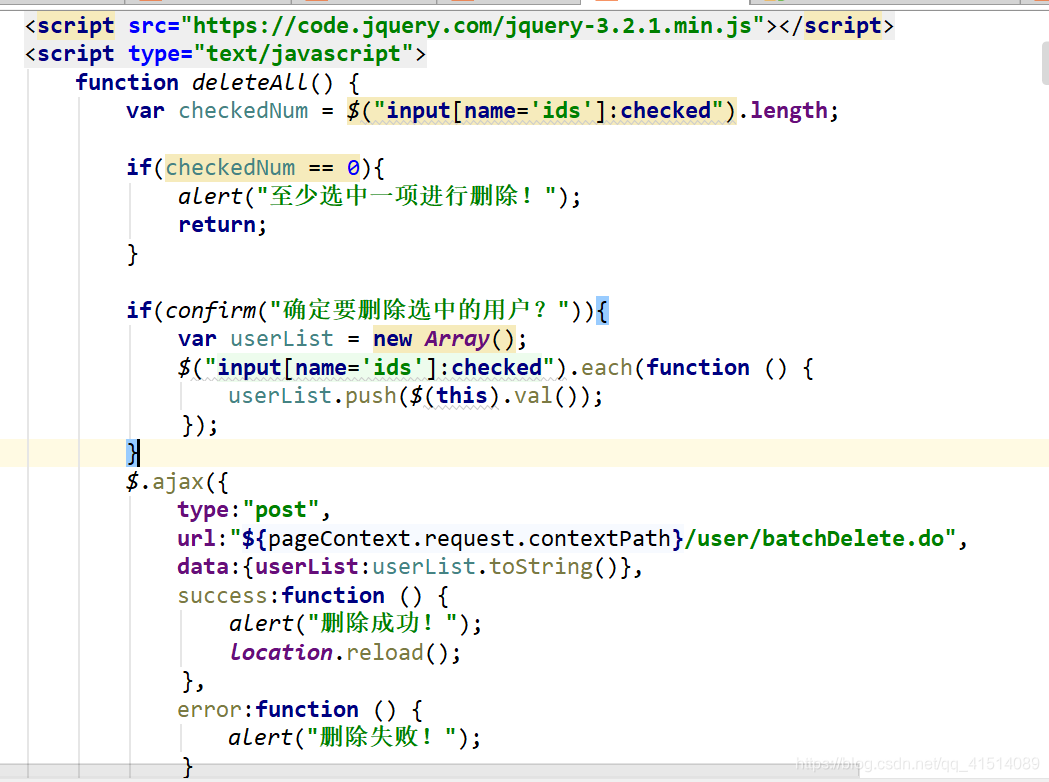Click the checkedNum == 0 condition
Viewport: 1049px width, 782px height.
(263, 167)
